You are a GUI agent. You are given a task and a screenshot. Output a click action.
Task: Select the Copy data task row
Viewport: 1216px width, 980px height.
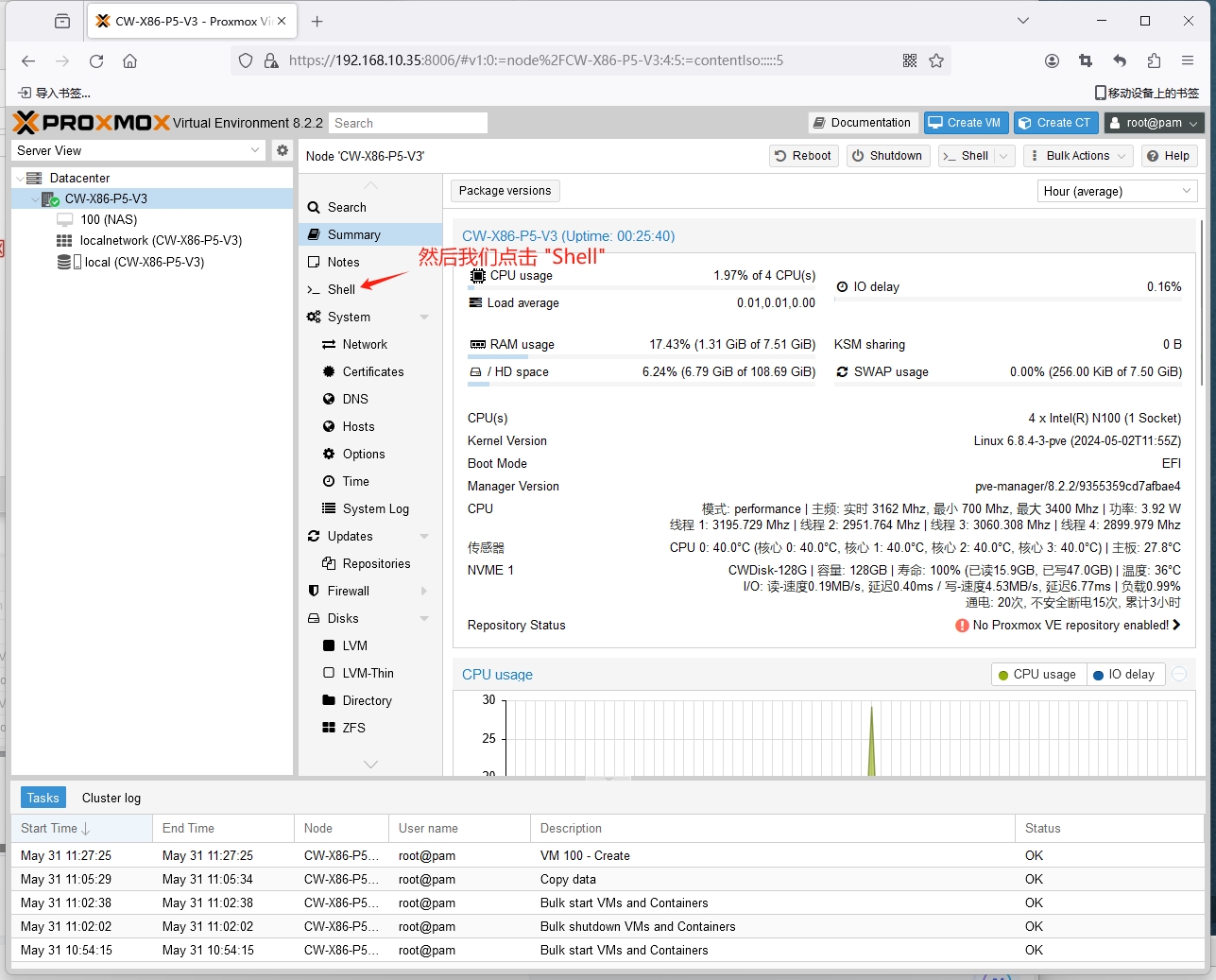(x=608, y=879)
